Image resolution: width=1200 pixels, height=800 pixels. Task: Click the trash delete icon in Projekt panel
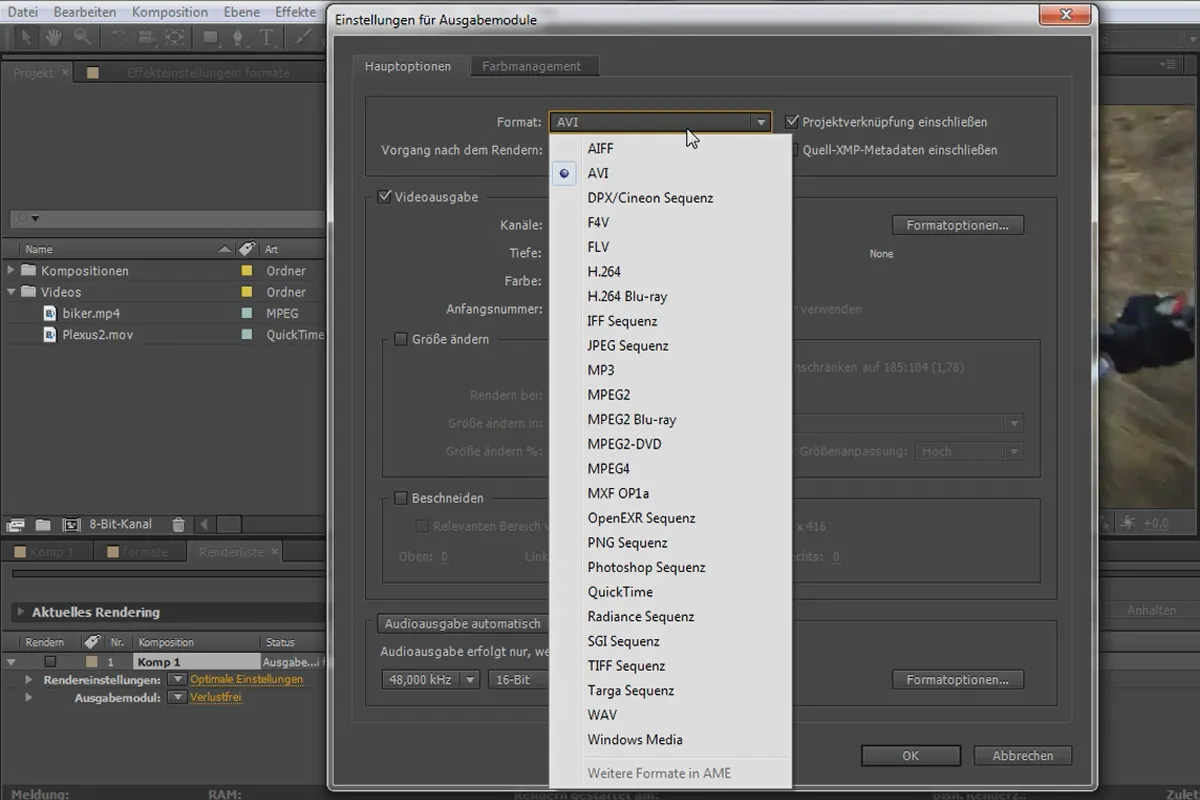point(178,524)
